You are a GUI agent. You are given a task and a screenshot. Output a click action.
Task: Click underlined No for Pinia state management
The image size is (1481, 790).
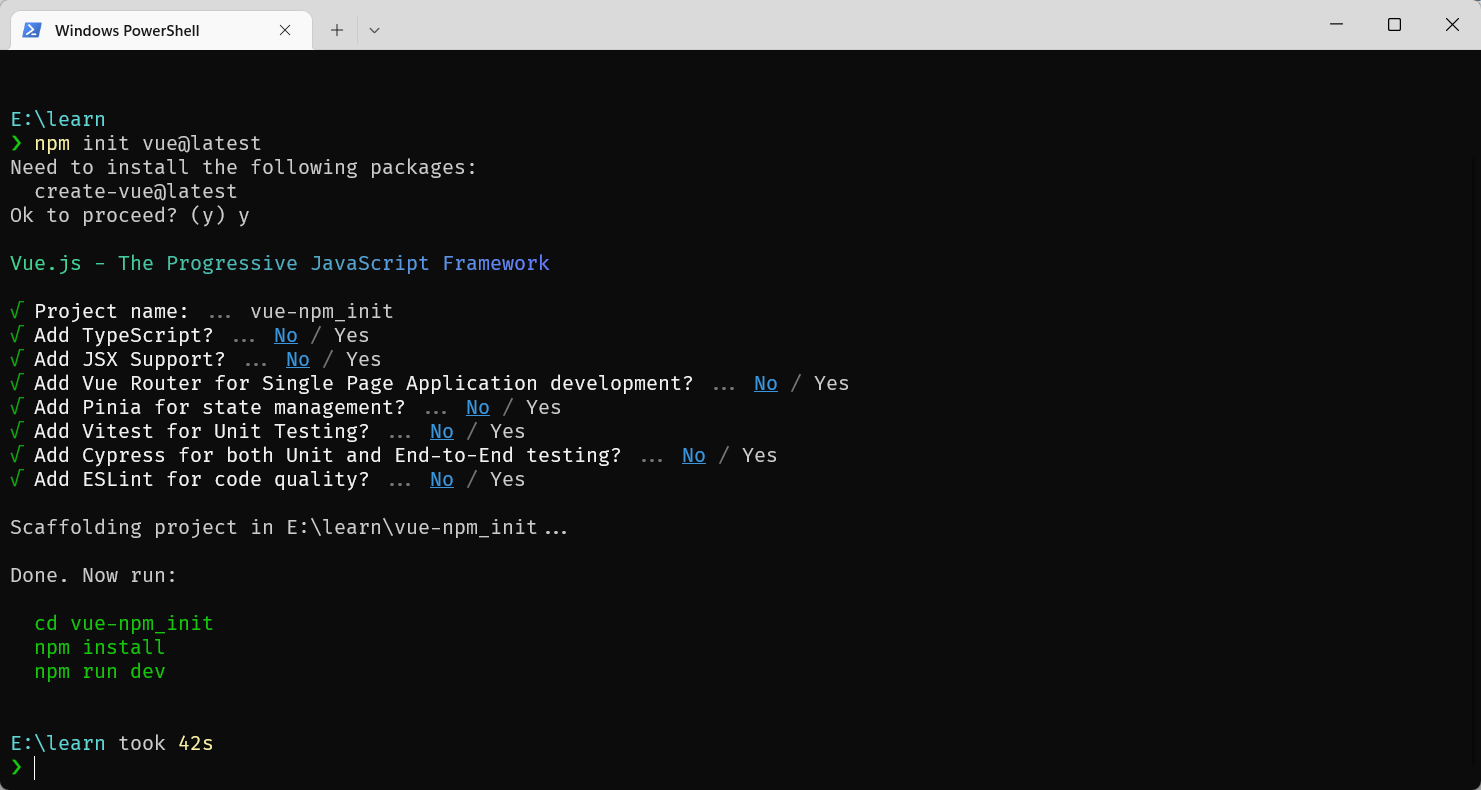click(x=478, y=407)
